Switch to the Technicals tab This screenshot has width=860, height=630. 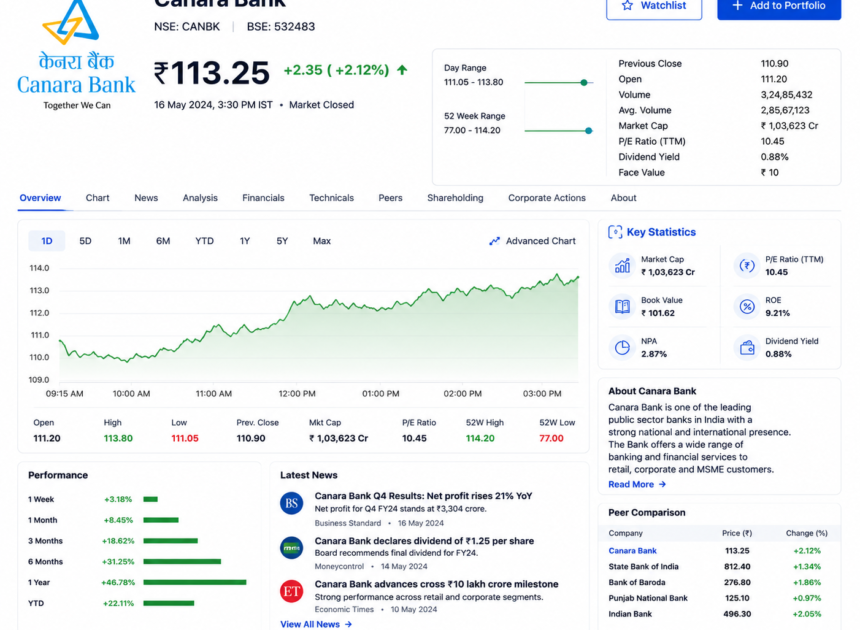coord(331,198)
